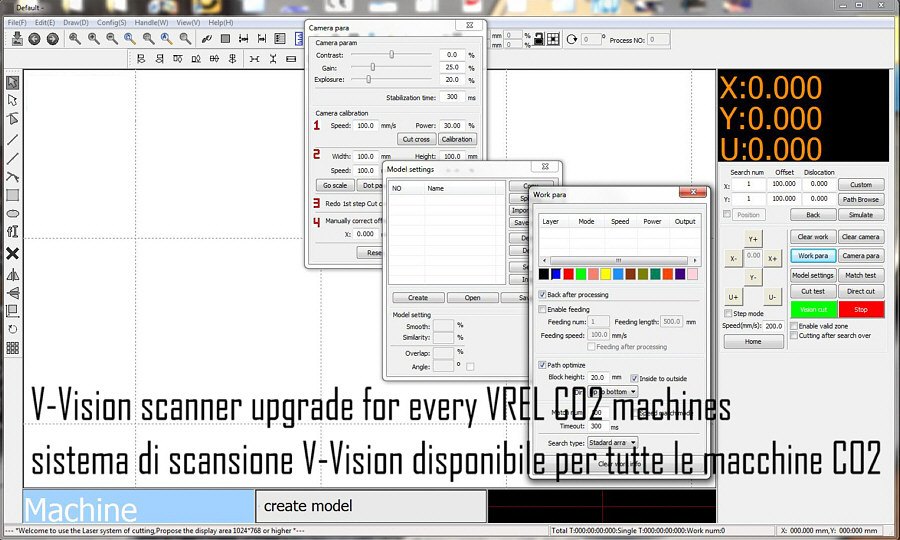Viewport: 900px width, 540px height.
Task: Click the same-height sizing icon
Action: (273, 59)
